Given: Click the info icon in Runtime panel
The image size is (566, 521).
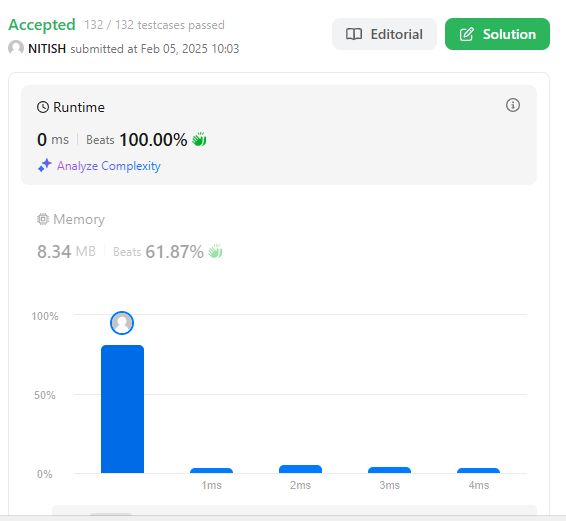Looking at the screenshot, I should click(513, 105).
